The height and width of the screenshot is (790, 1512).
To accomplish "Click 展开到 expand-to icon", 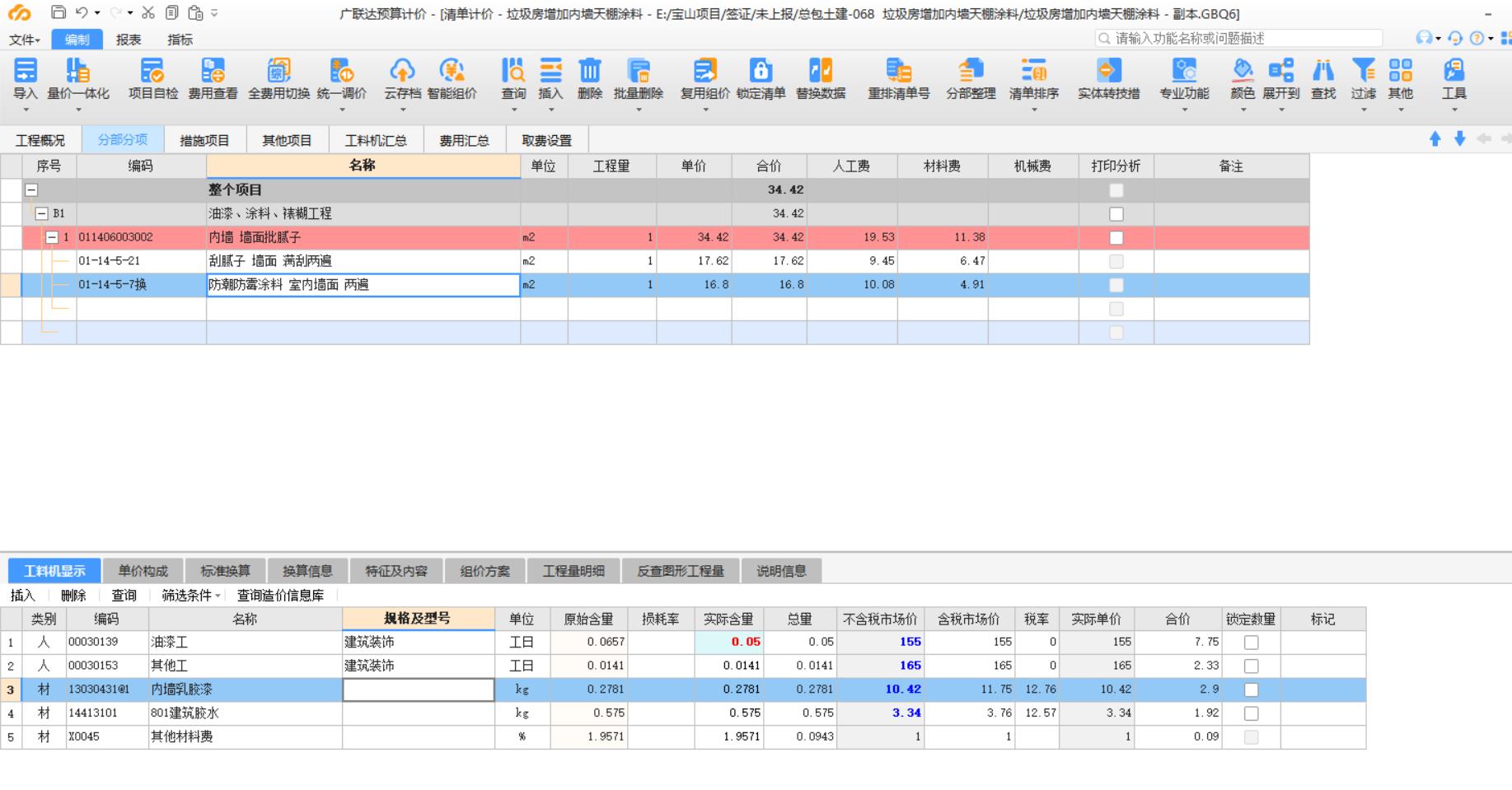I will pos(1280,71).
